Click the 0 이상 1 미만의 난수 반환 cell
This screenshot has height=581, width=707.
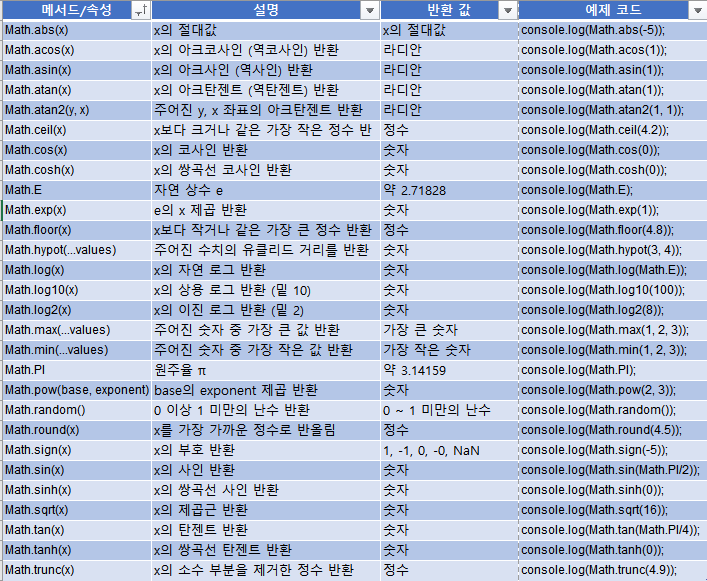(266, 410)
